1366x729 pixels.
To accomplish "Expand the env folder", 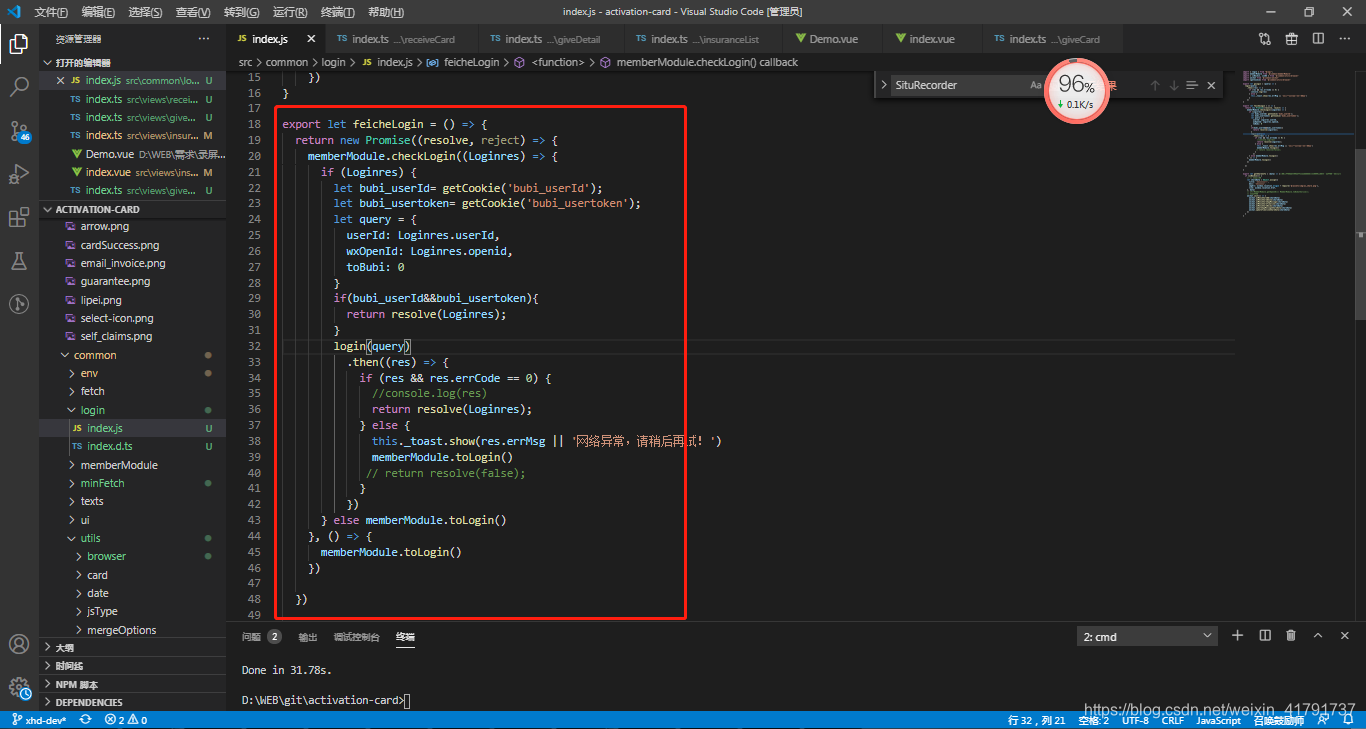I will pyautogui.click(x=132, y=373).
